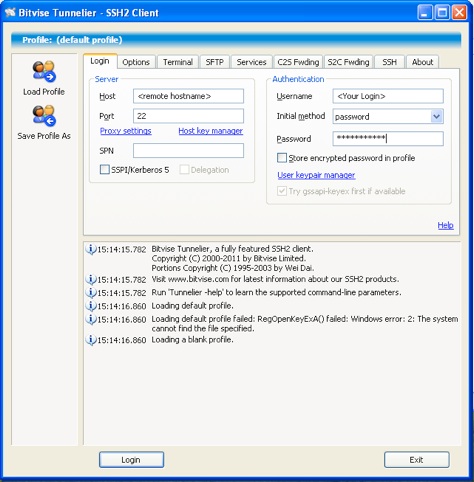The width and height of the screenshot is (474, 482).
Task: Select the S2C Fwding tab
Action: tap(348, 62)
